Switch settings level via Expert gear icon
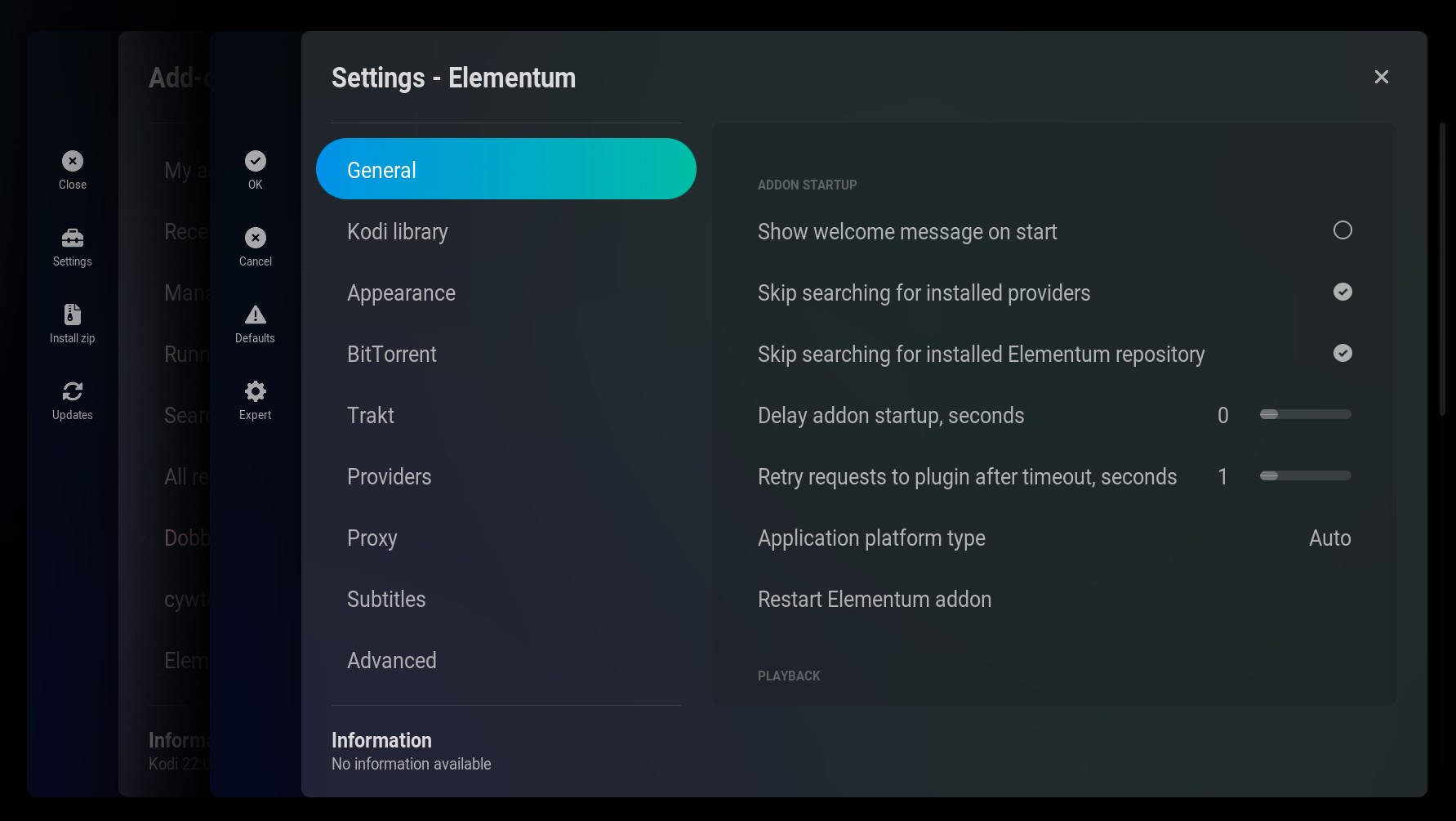The width and height of the screenshot is (1456, 821). [256, 392]
